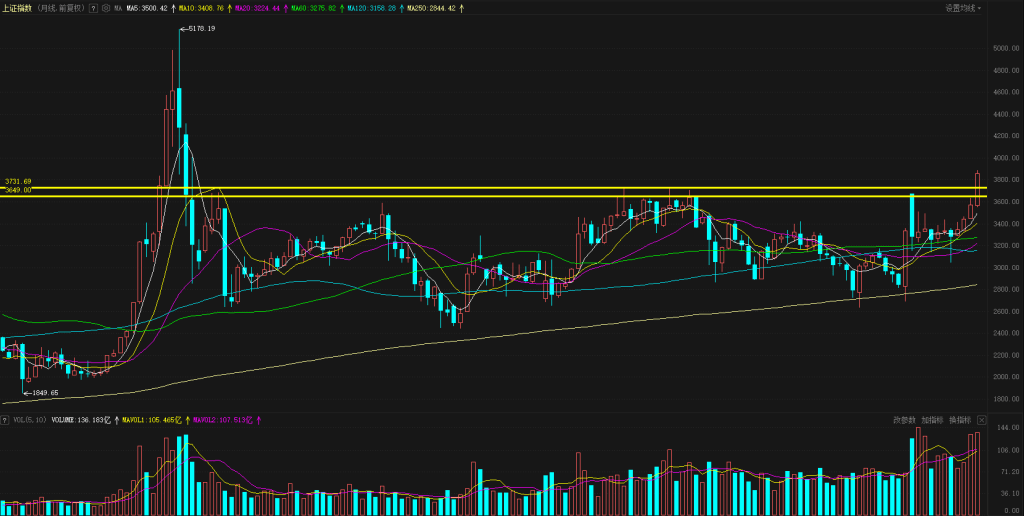1024x516 pixels.
Task: Click the 3000.00 price axis label
Action: tap(1005, 268)
